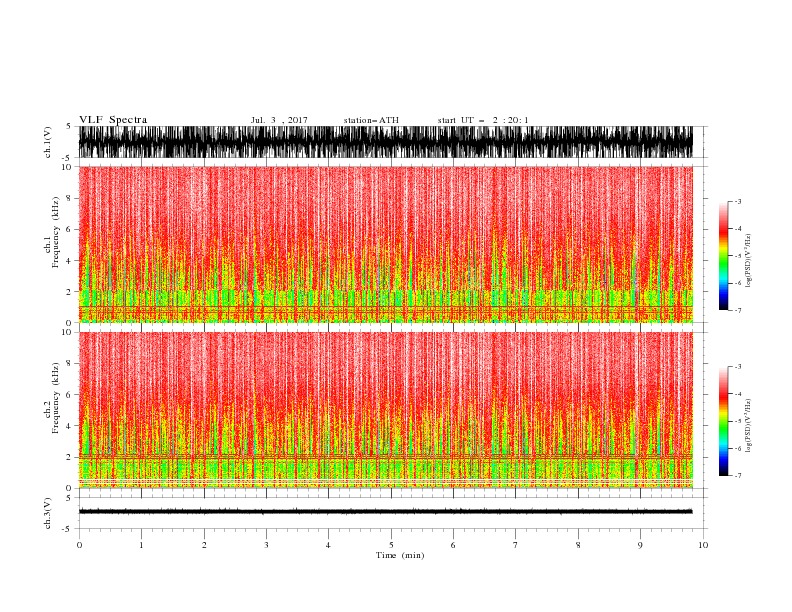Click the "-7" label on ch.1 color bar
The image size is (792, 612).
[x=738, y=310]
